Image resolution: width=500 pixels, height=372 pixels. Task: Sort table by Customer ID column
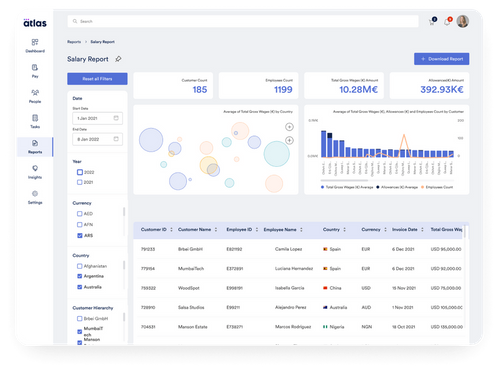point(171,229)
